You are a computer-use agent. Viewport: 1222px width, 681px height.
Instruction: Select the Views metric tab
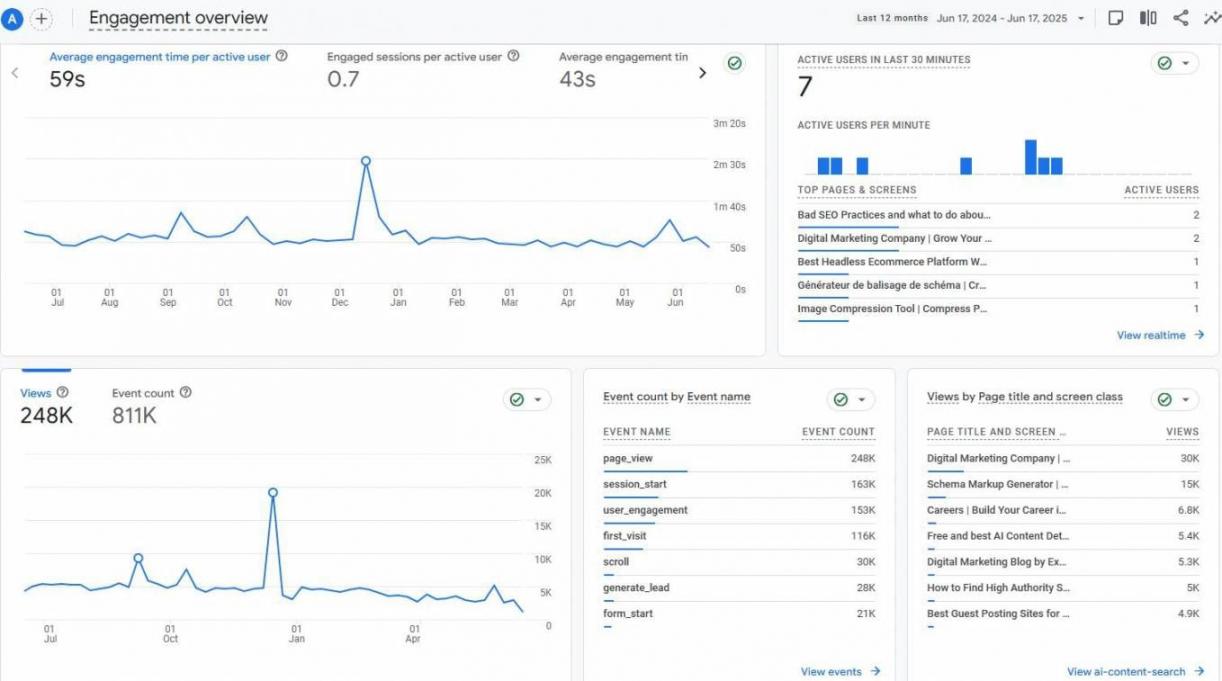(36, 394)
